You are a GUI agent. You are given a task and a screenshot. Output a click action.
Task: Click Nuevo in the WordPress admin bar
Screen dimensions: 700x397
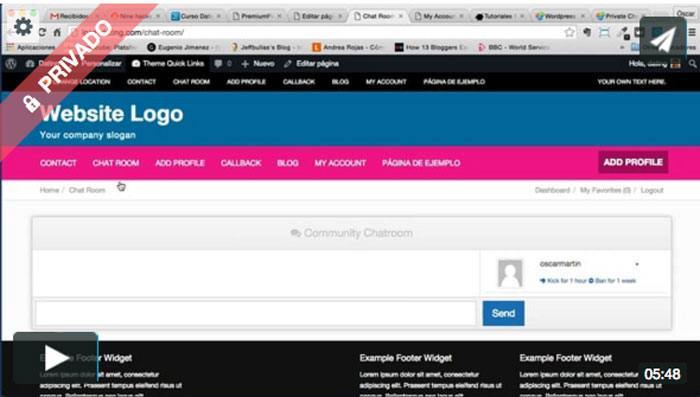pos(258,64)
